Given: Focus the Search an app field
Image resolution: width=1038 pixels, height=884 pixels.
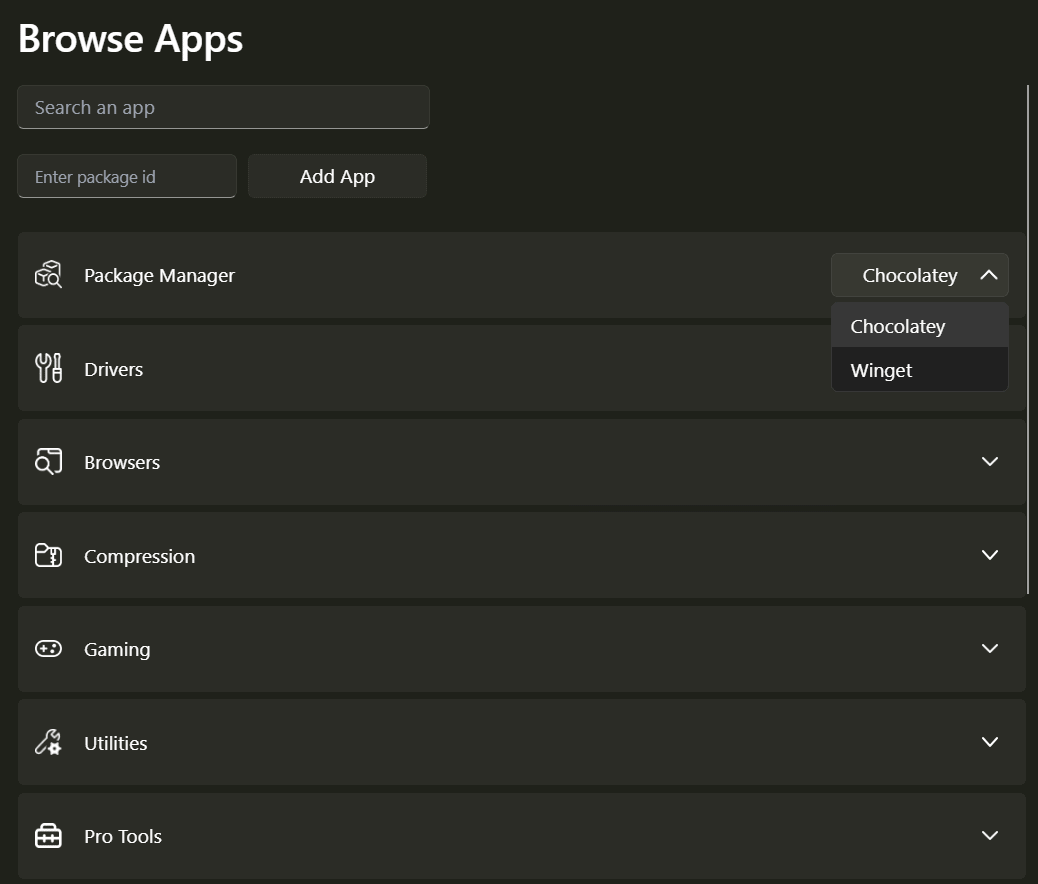Looking at the screenshot, I should pyautogui.click(x=223, y=107).
